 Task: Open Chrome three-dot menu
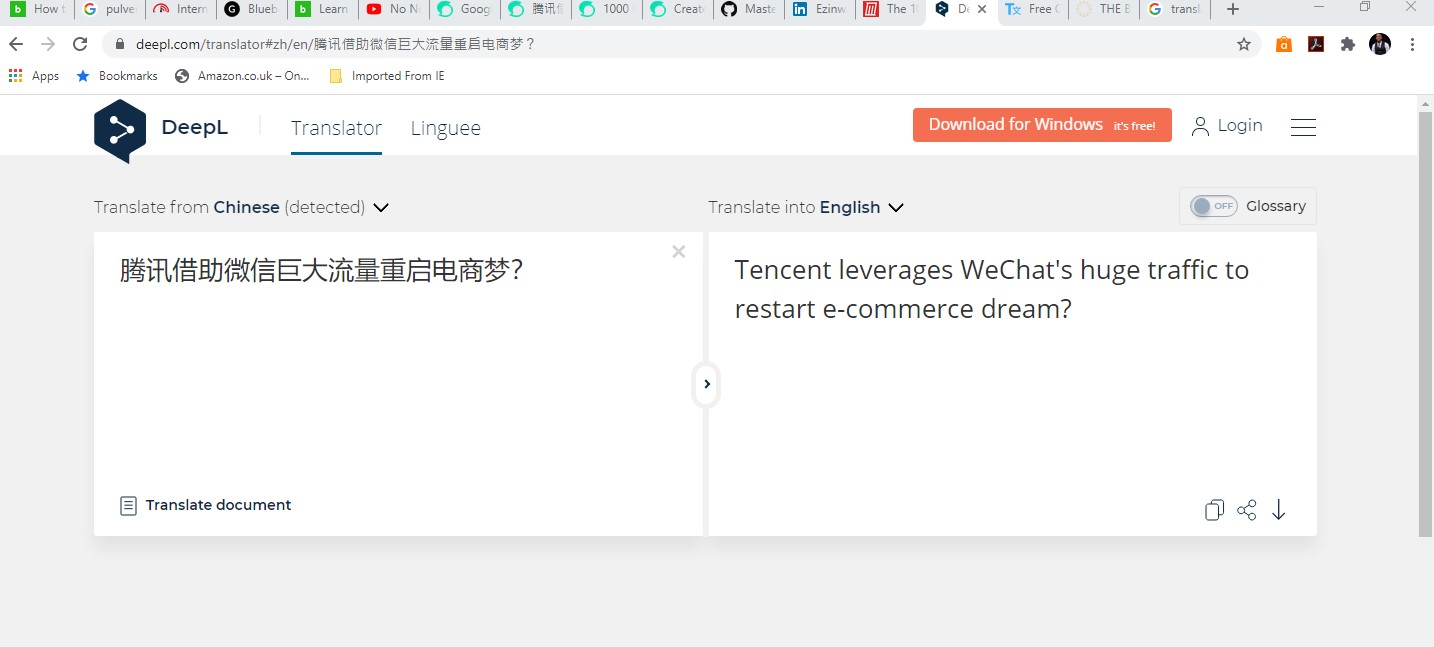(1413, 44)
